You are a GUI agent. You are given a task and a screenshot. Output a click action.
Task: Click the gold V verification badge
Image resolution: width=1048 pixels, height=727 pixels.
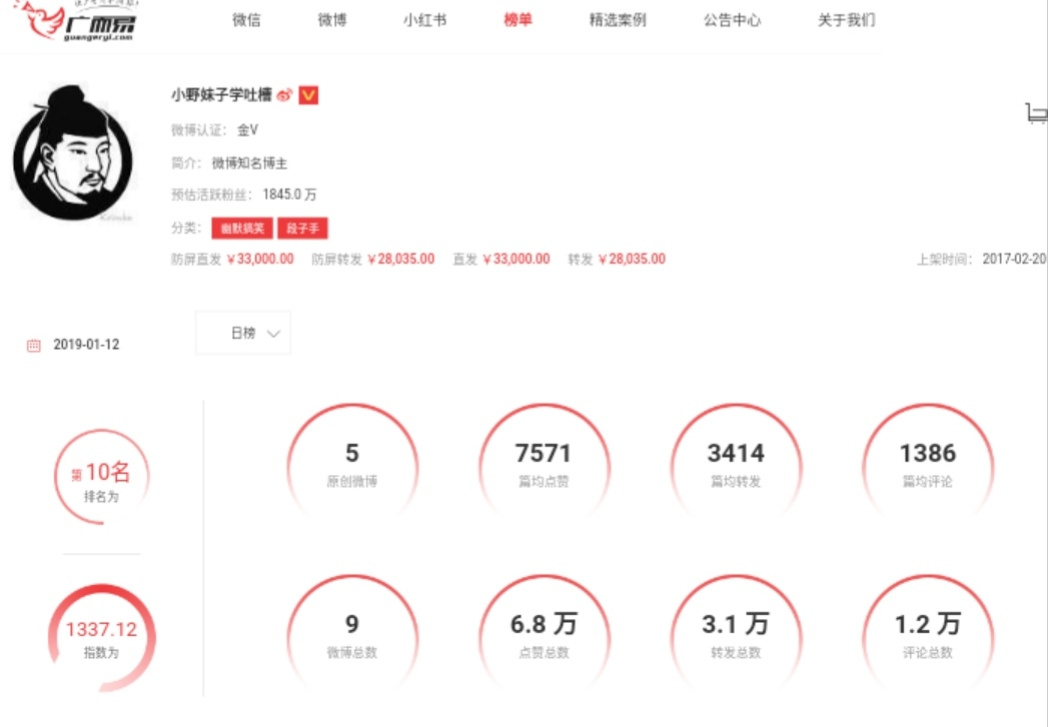pos(308,96)
